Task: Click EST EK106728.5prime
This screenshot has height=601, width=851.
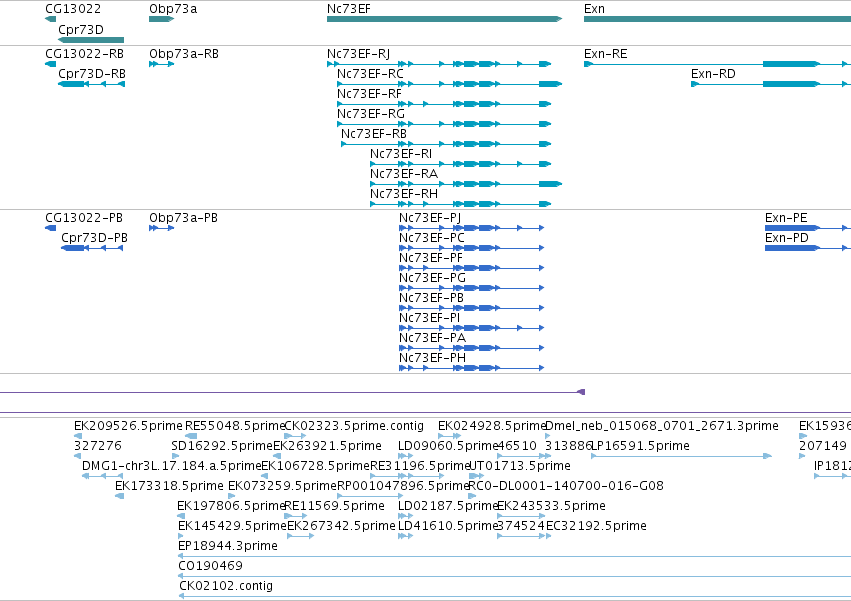Action: pos(265,476)
